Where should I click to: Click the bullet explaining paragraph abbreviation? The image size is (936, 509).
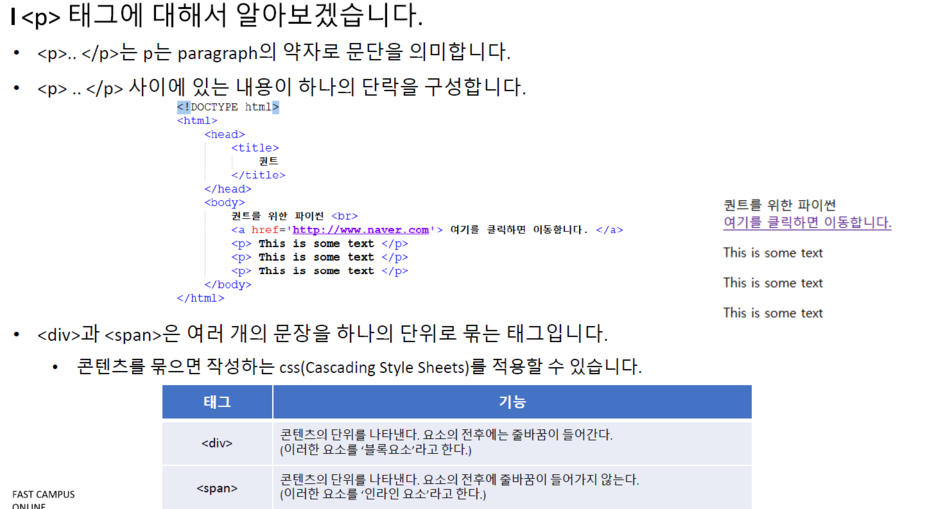click(x=273, y=53)
